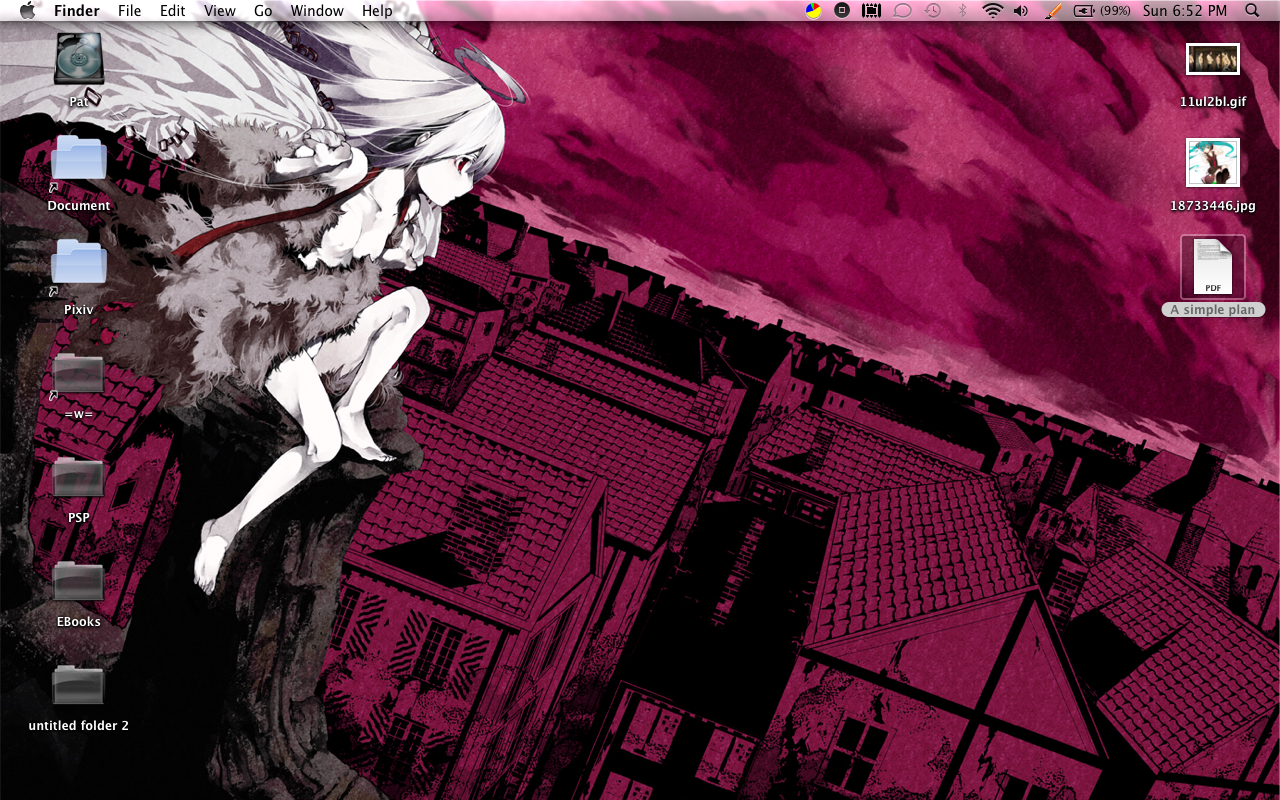Open the Time Machine menu bar icon
This screenshot has width=1280, height=800.
(x=932, y=11)
